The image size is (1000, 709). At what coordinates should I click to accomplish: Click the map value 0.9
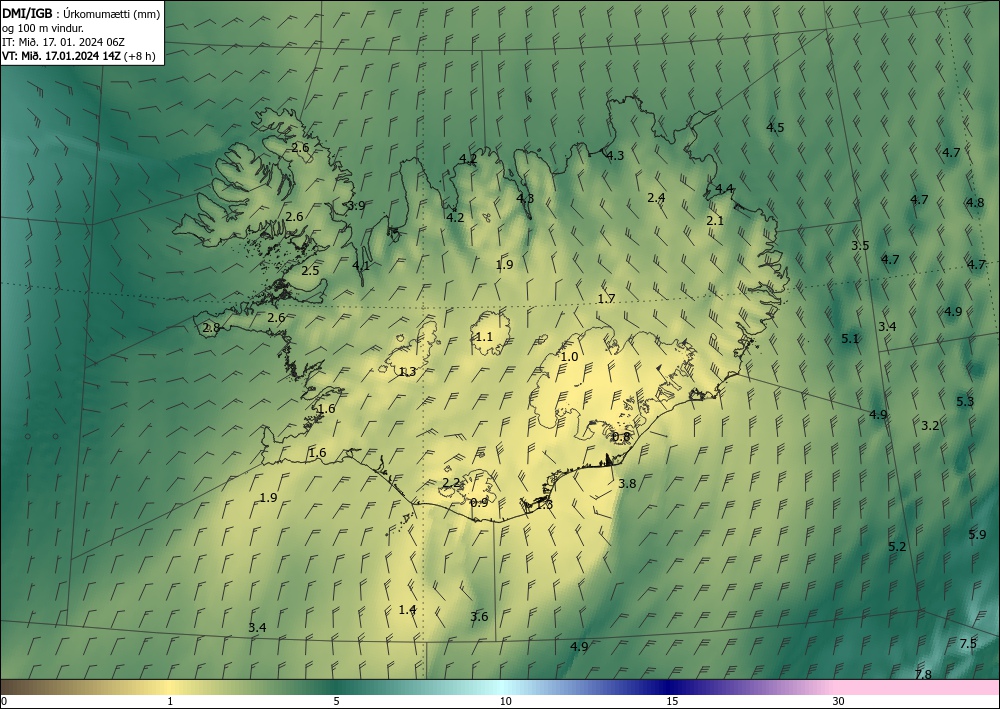(479, 502)
